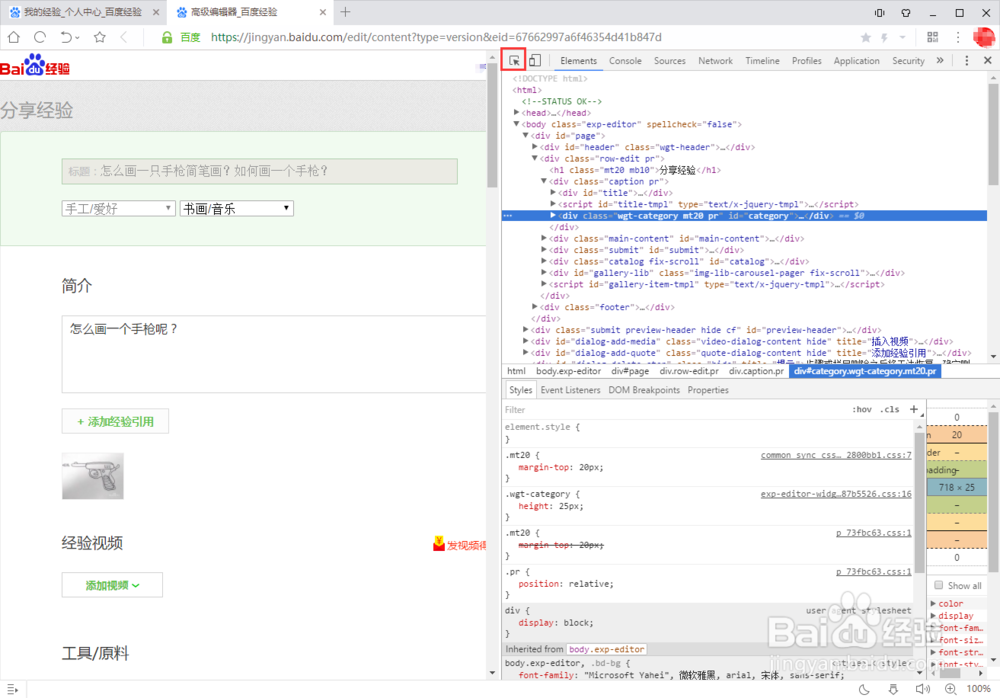Click the address bar URL
1000x698 pixels.
coord(436,37)
